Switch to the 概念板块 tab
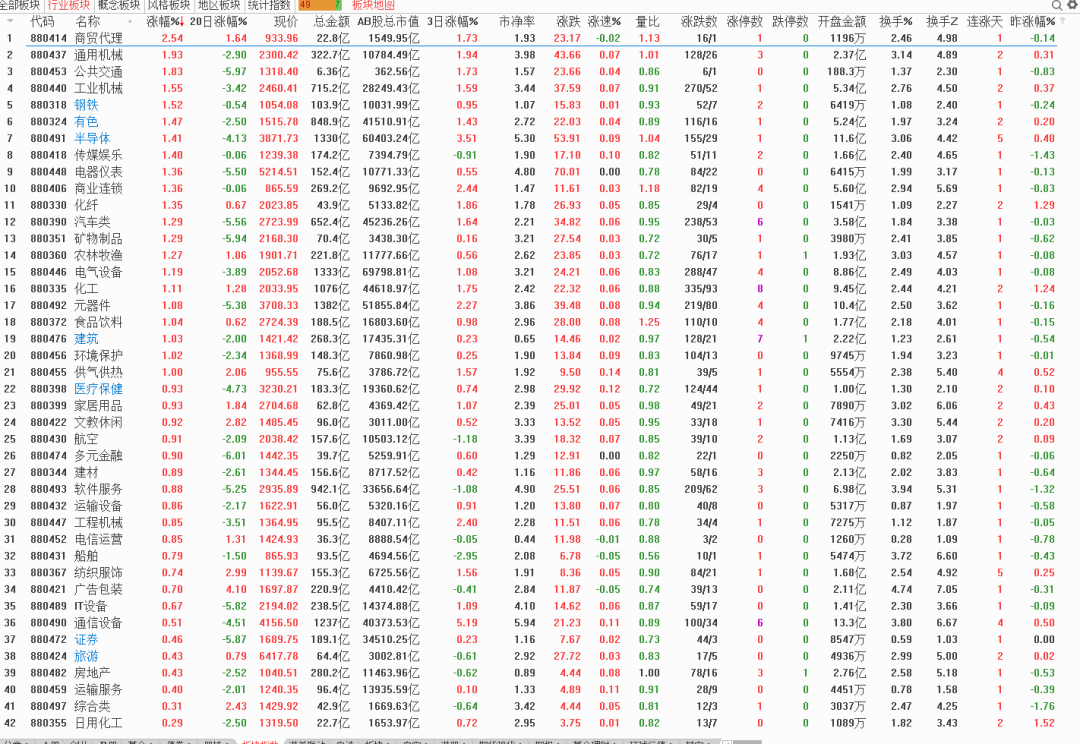 click(x=118, y=5)
